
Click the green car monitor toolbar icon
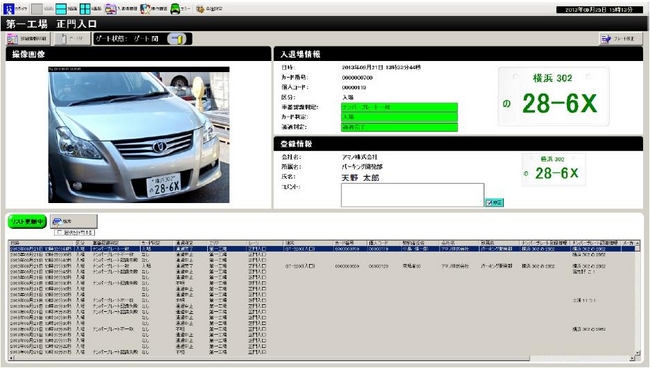(175, 9)
